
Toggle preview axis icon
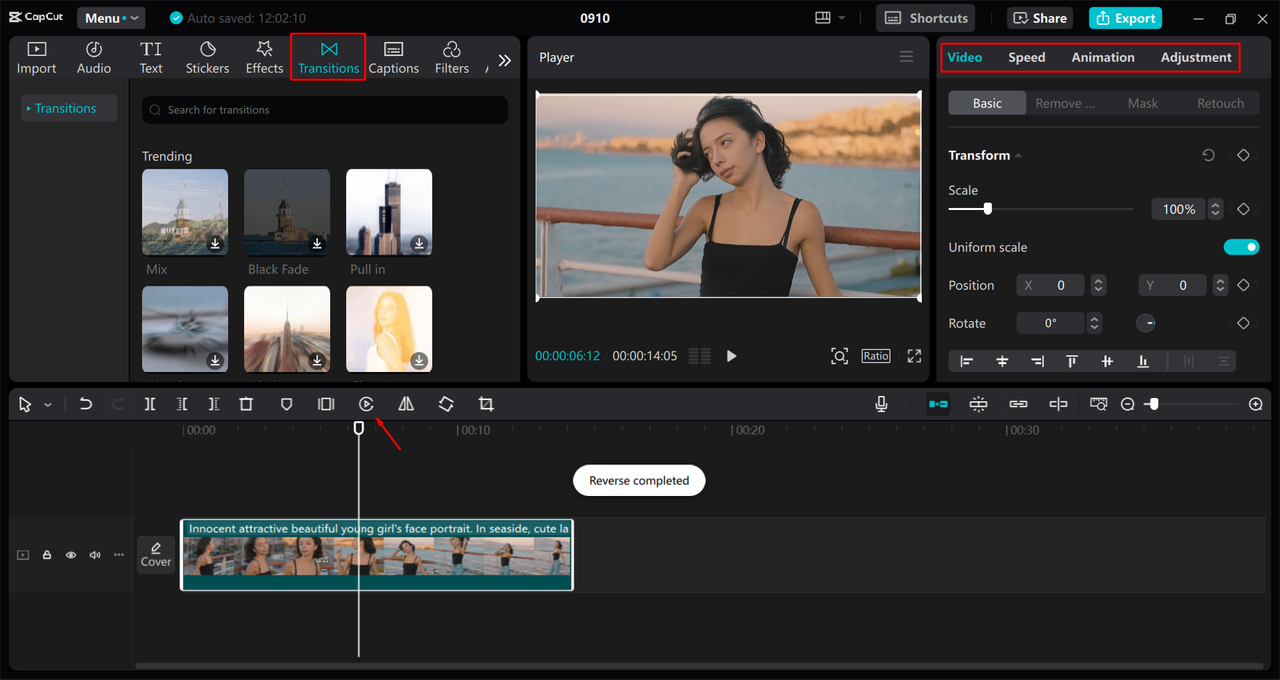click(1058, 404)
